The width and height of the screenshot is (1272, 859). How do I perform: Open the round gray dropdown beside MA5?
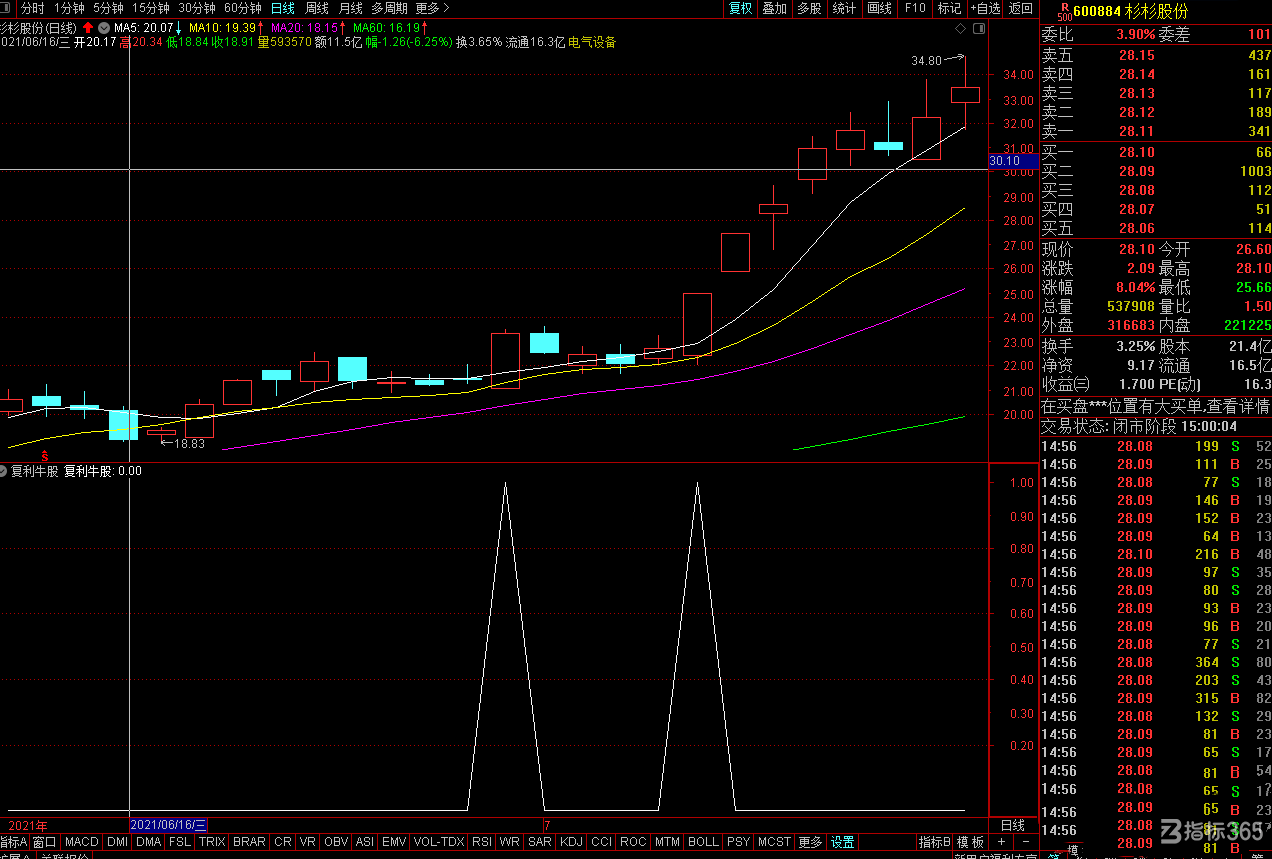pyautogui.click(x=104, y=27)
